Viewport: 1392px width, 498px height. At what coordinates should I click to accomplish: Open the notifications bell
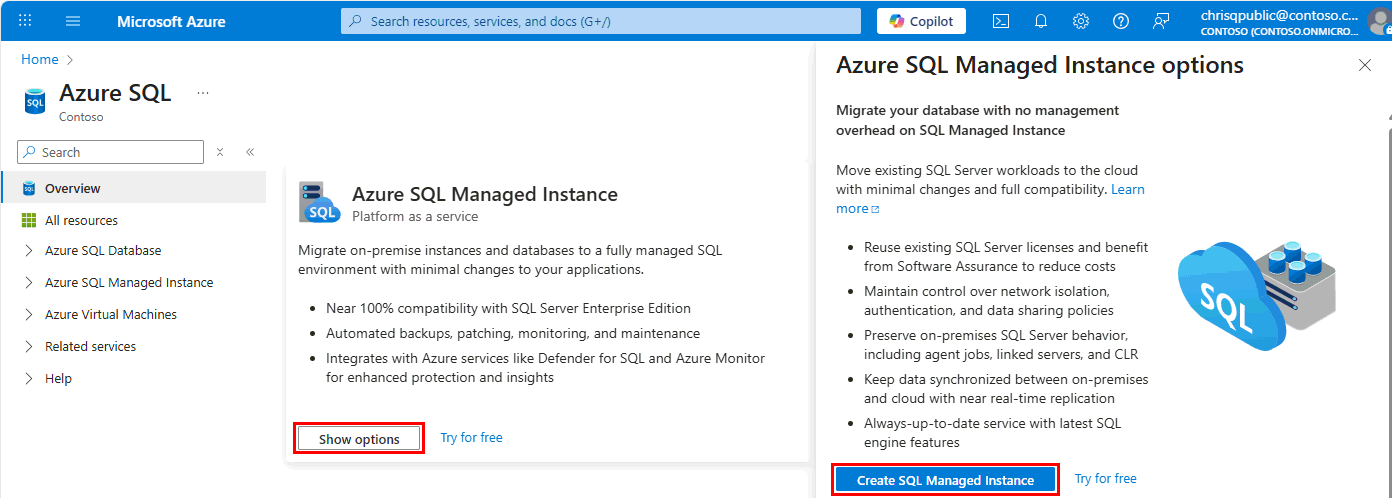pyautogui.click(x=1040, y=21)
